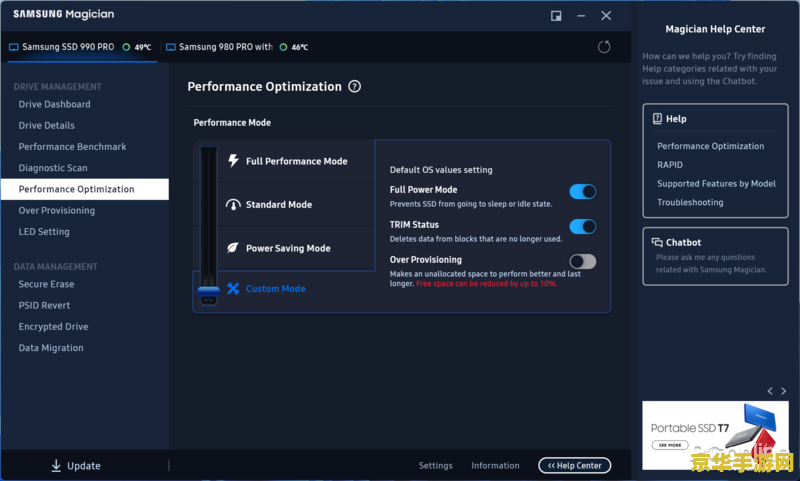Show next help center banner
Image resolution: width=800 pixels, height=481 pixels.
[x=784, y=391]
